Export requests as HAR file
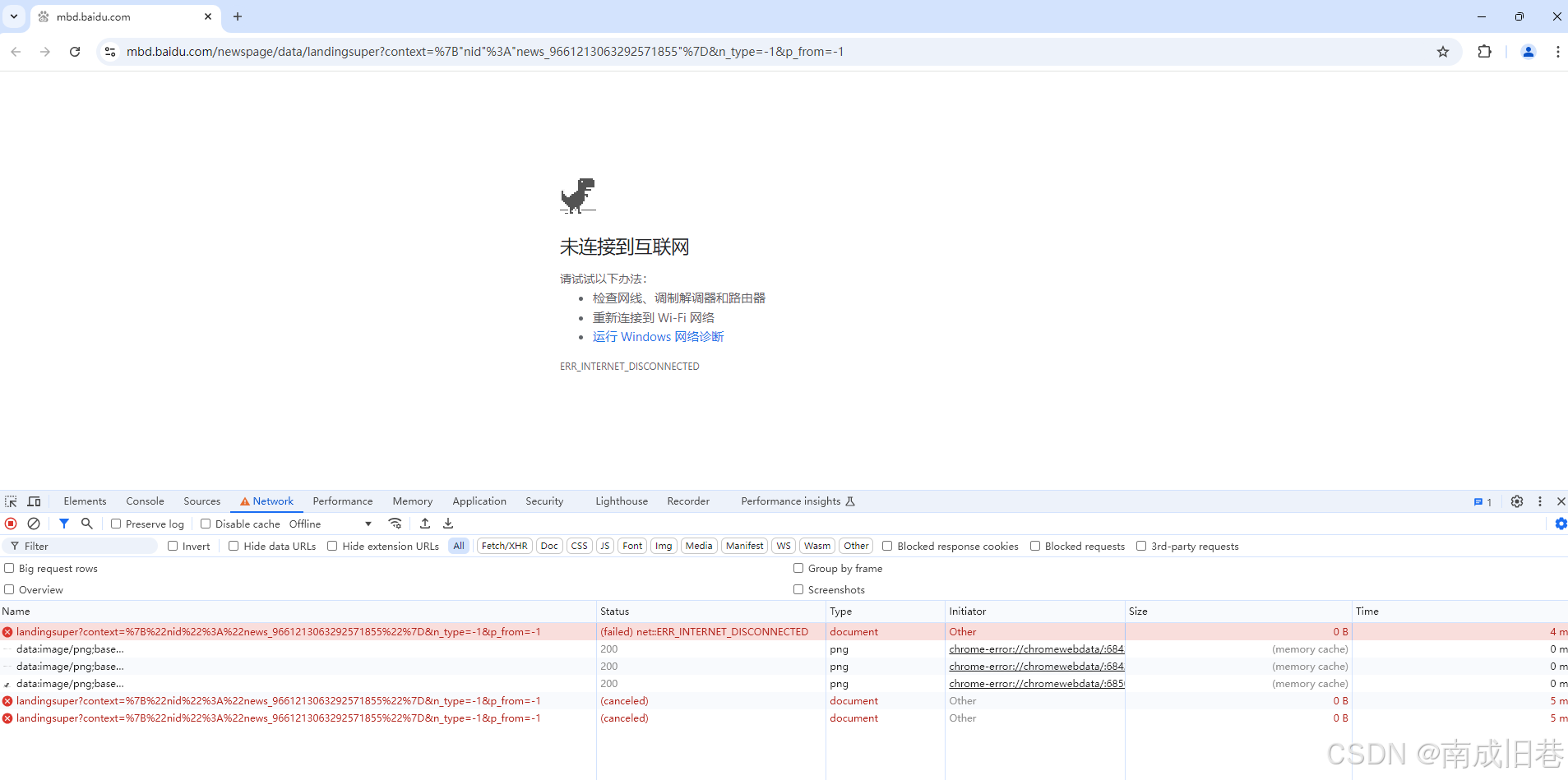The width and height of the screenshot is (1568, 780). 447,524
